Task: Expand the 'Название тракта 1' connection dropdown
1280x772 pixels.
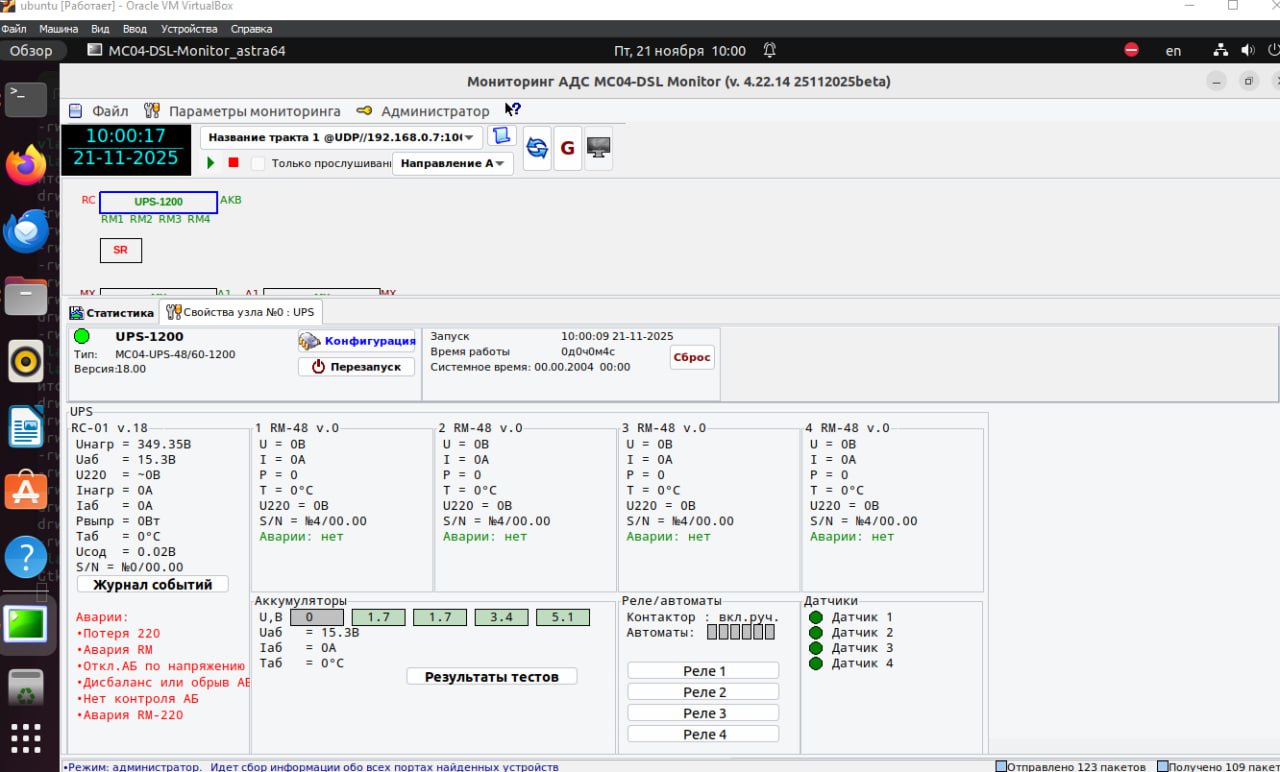Action: (341, 137)
